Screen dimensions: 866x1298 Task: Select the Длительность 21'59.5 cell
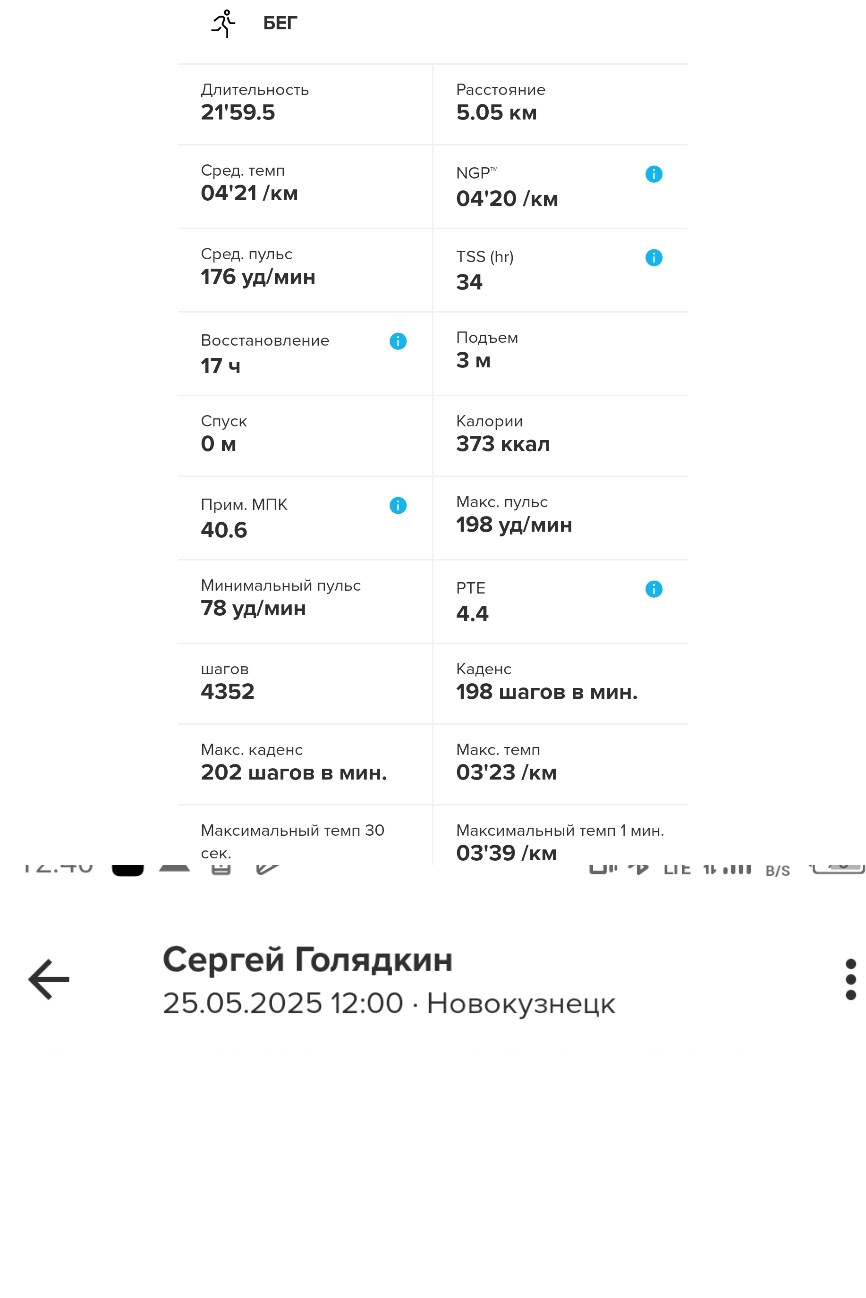(x=305, y=104)
